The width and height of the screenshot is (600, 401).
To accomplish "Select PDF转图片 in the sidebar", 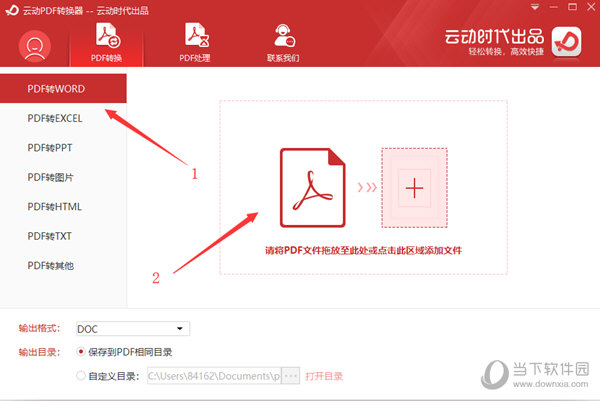I will click(x=63, y=177).
